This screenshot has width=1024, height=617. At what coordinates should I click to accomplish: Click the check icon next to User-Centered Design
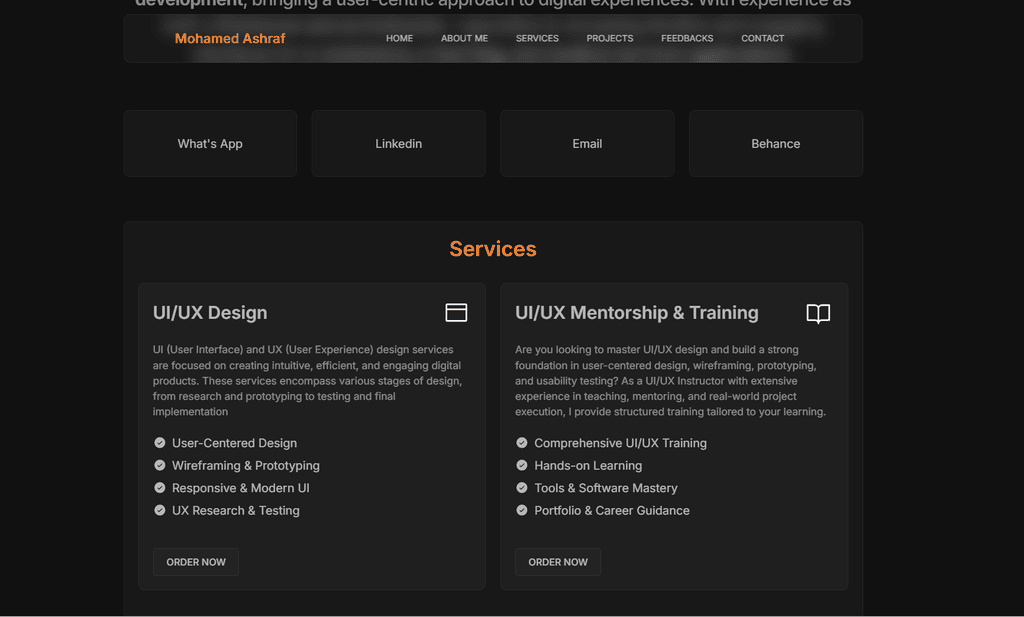pos(159,443)
